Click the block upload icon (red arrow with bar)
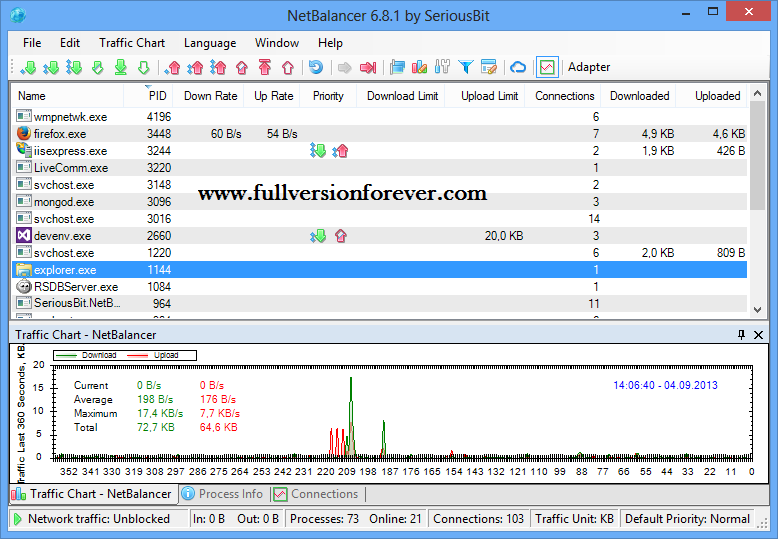The height and width of the screenshot is (539, 778). tap(265, 67)
